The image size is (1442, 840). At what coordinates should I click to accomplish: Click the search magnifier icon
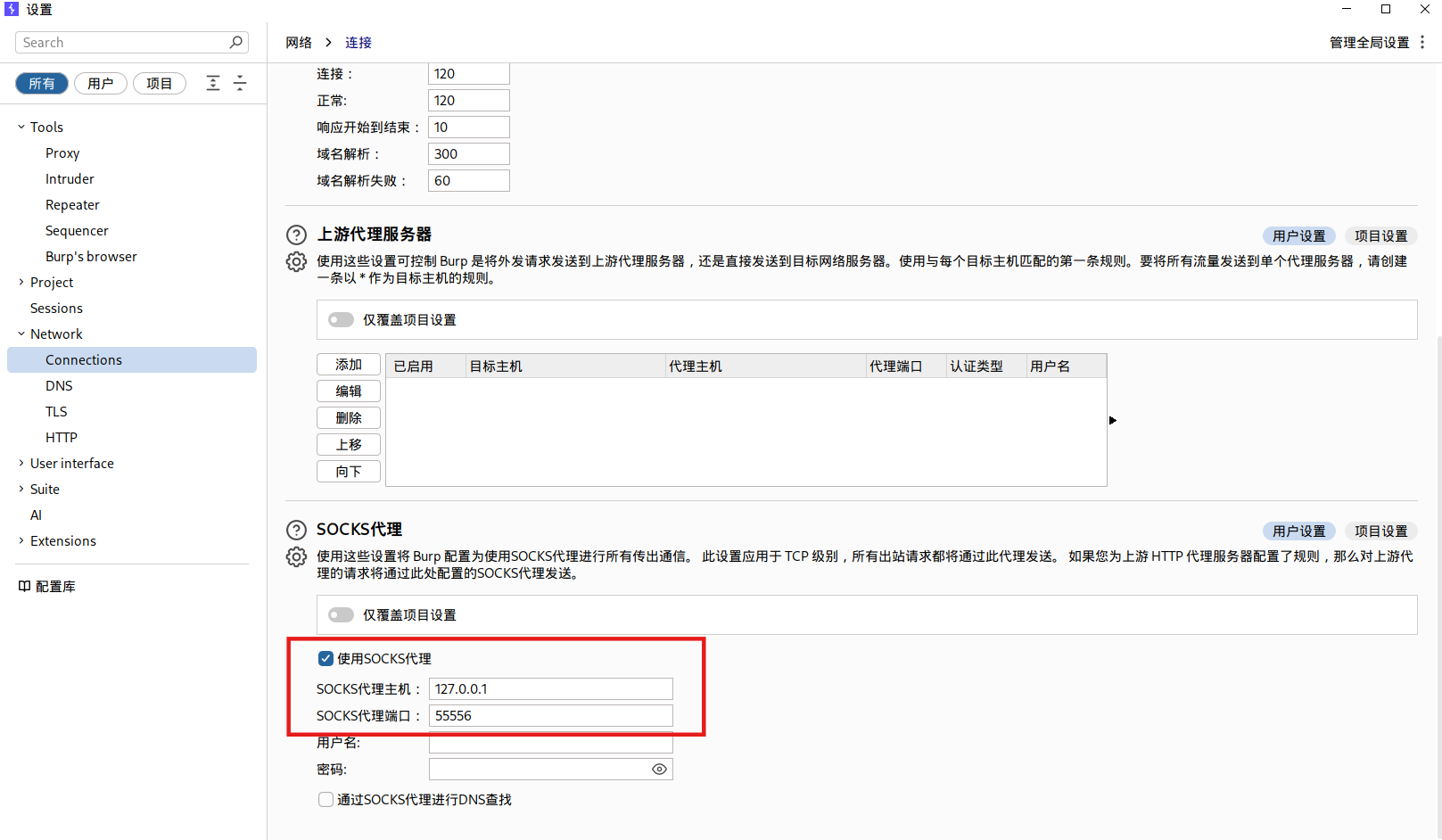tap(236, 42)
